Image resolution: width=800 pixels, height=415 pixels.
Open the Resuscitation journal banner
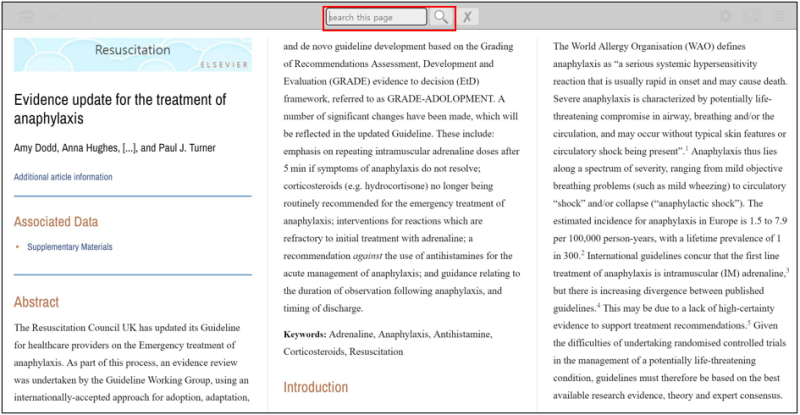point(133,55)
